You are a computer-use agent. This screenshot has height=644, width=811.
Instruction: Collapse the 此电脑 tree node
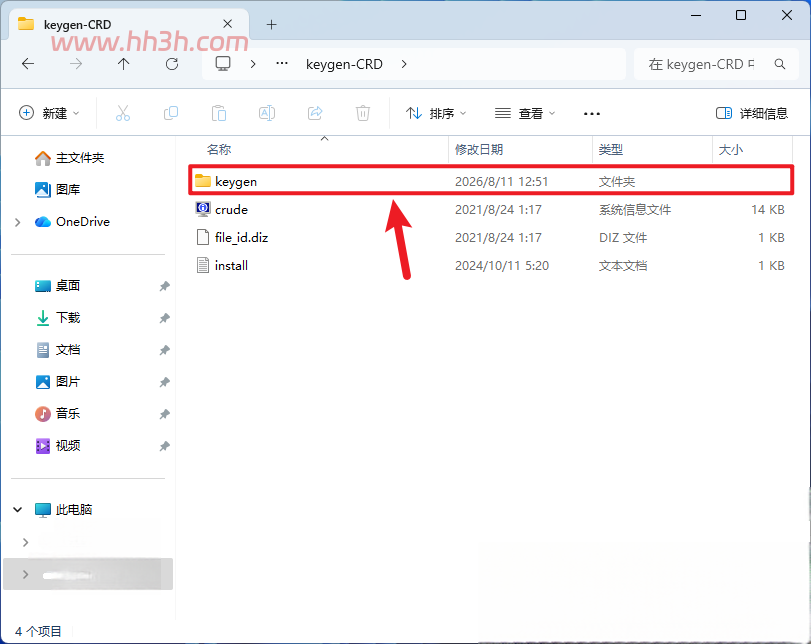tap(18, 510)
